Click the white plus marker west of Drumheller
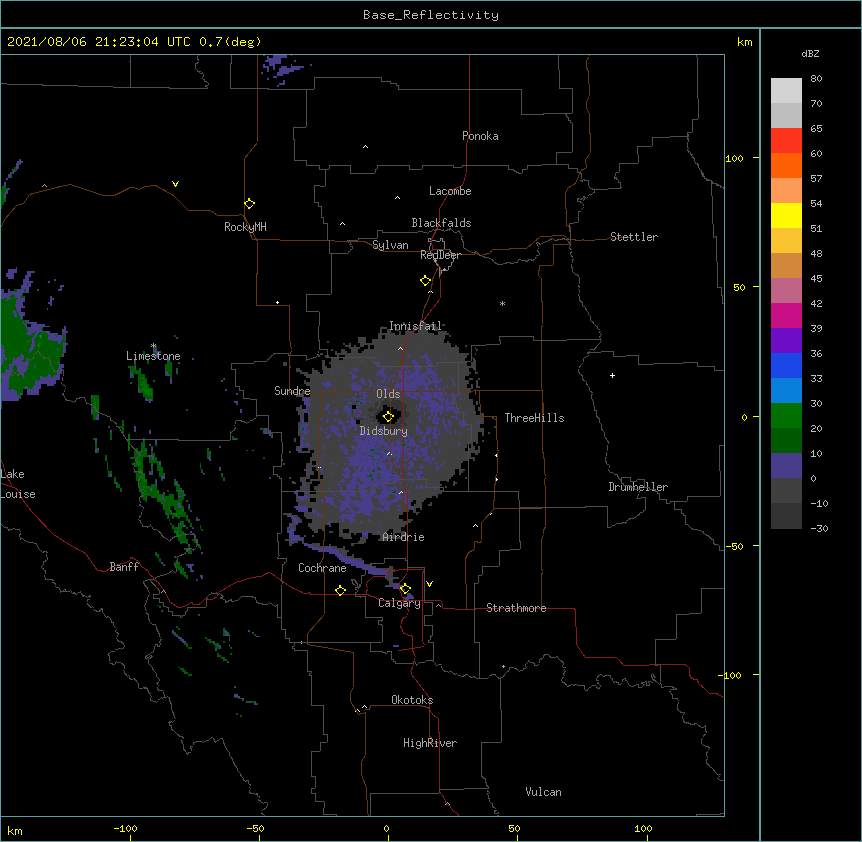This screenshot has width=862, height=842. (x=612, y=375)
